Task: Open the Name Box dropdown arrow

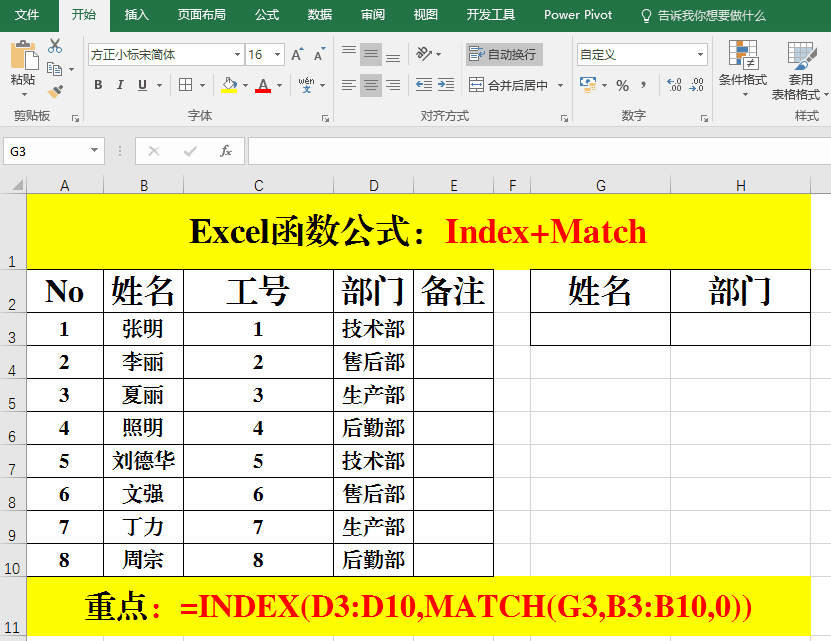Action: pos(94,151)
